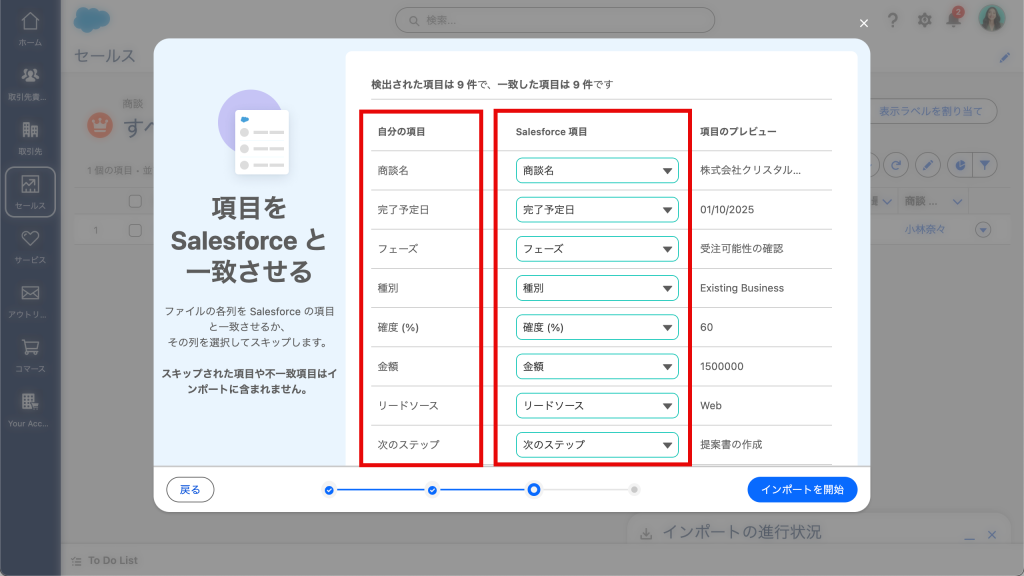This screenshot has width=1024, height=576.
Task: Click preview value 株式会社クリスタル...
Action: click(x=750, y=170)
